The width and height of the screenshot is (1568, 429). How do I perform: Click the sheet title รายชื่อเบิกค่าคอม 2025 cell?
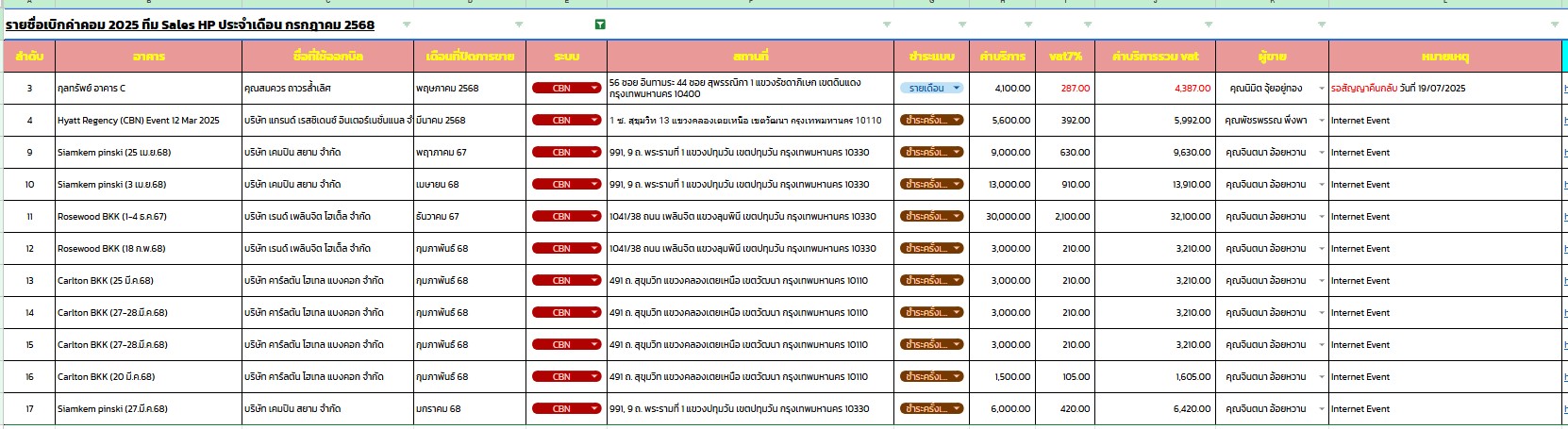pyautogui.click(x=190, y=25)
